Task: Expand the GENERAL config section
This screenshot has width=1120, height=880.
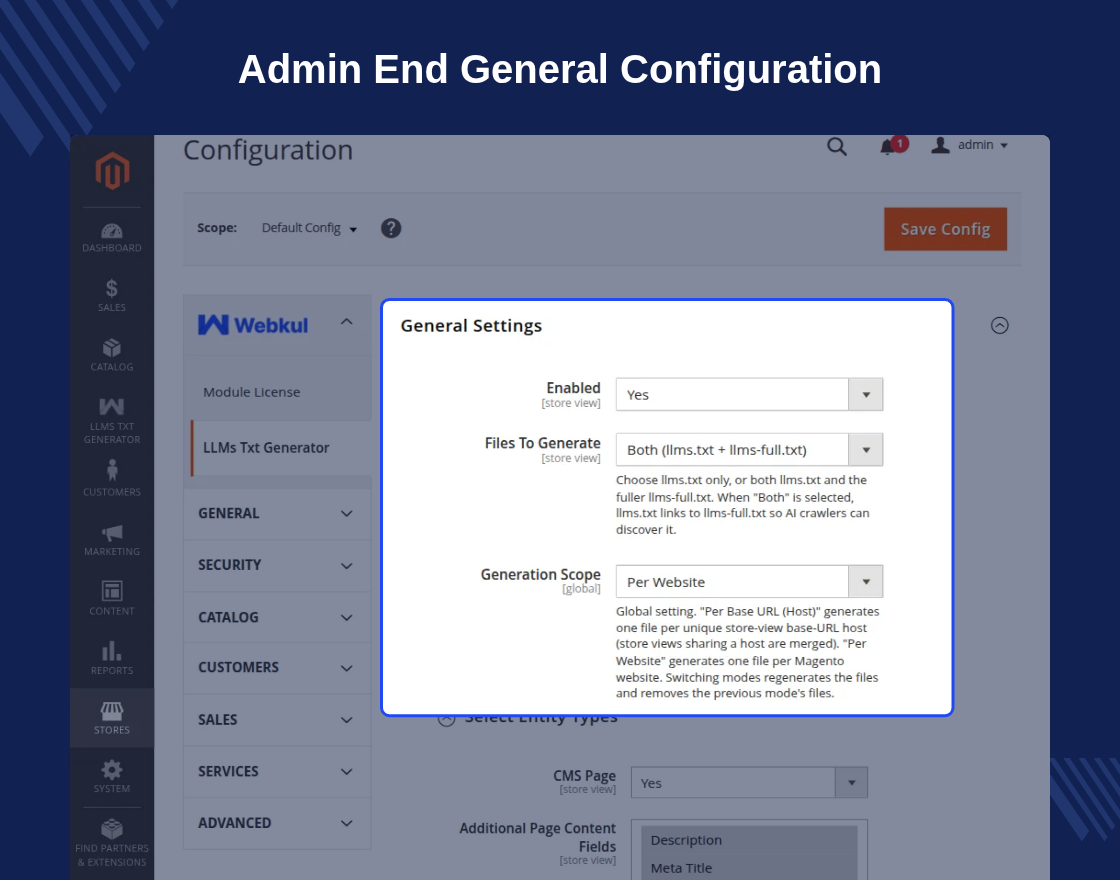Action: (276, 514)
